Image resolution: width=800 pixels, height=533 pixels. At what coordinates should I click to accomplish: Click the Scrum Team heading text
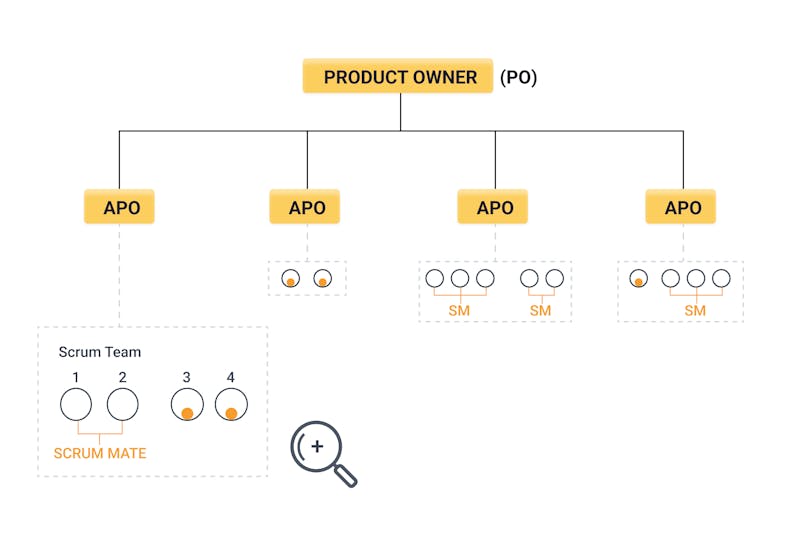pyautogui.click(x=99, y=352)
